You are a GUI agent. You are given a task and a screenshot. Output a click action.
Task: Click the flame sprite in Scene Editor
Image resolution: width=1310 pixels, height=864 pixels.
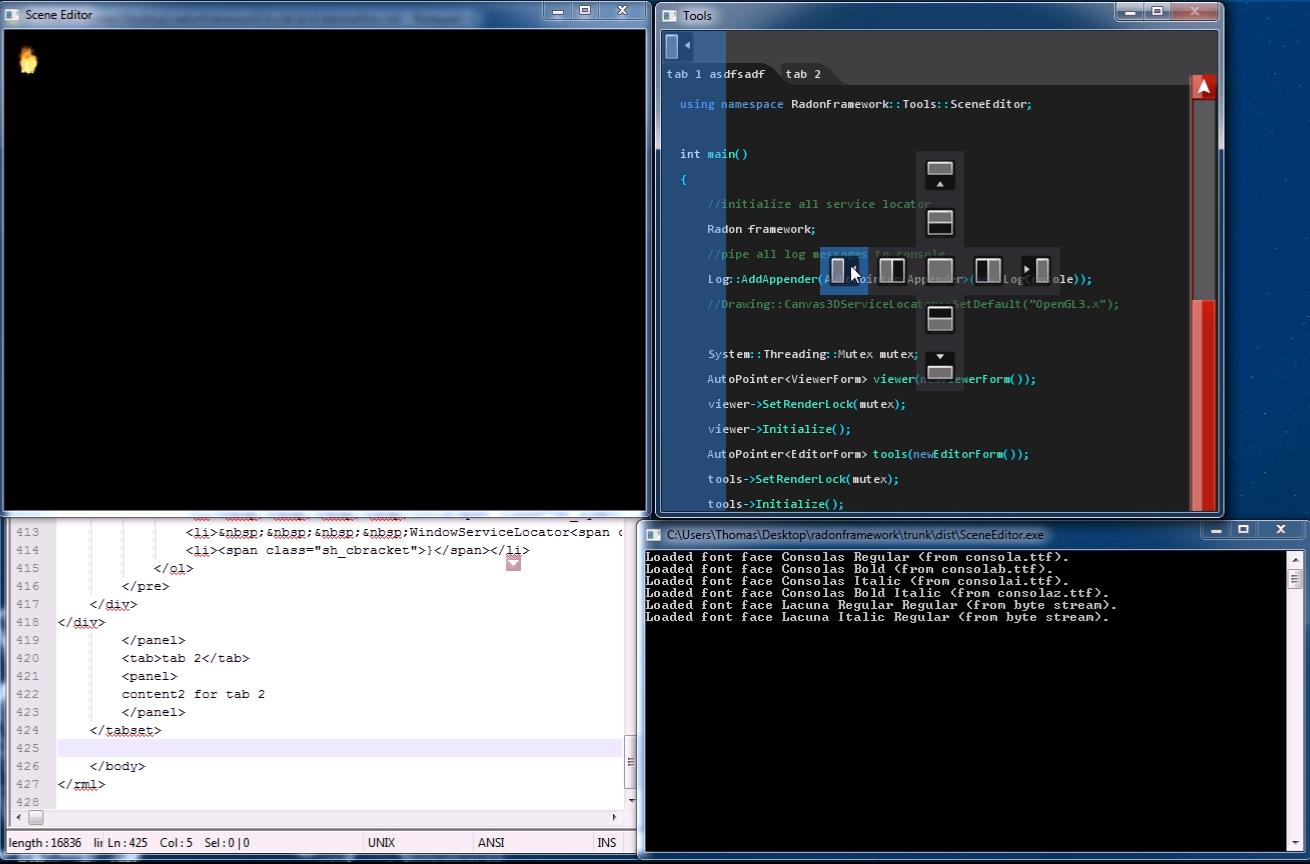[x=28, y=60]
